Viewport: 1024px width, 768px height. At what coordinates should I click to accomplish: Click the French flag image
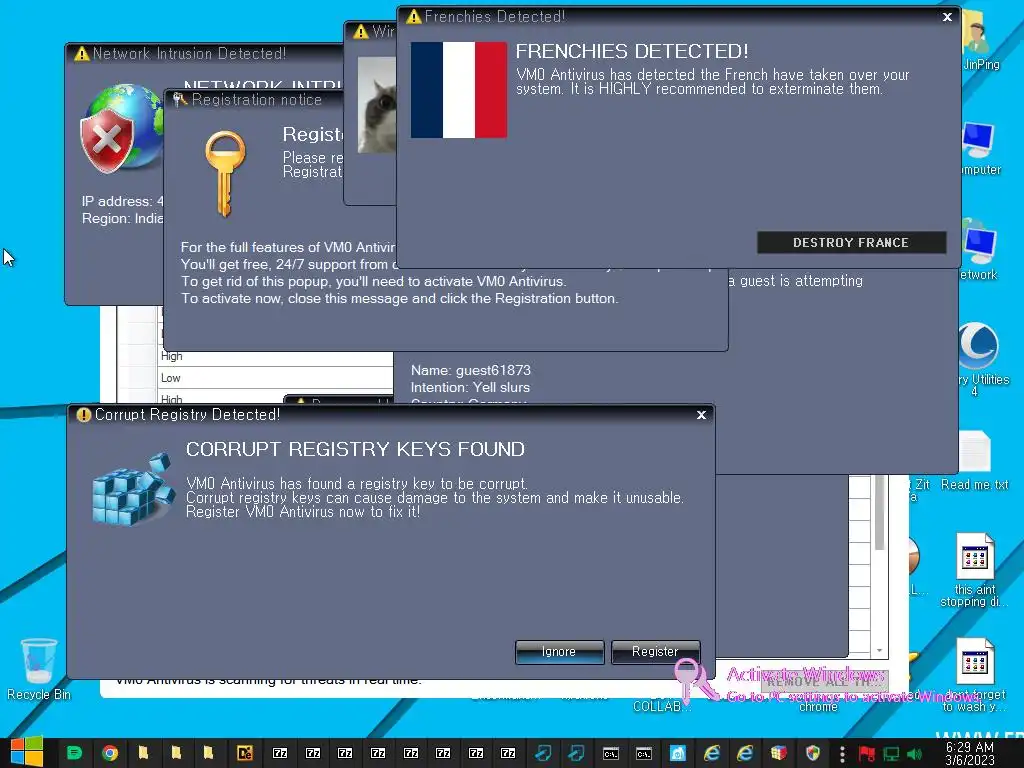pos(458,90)
